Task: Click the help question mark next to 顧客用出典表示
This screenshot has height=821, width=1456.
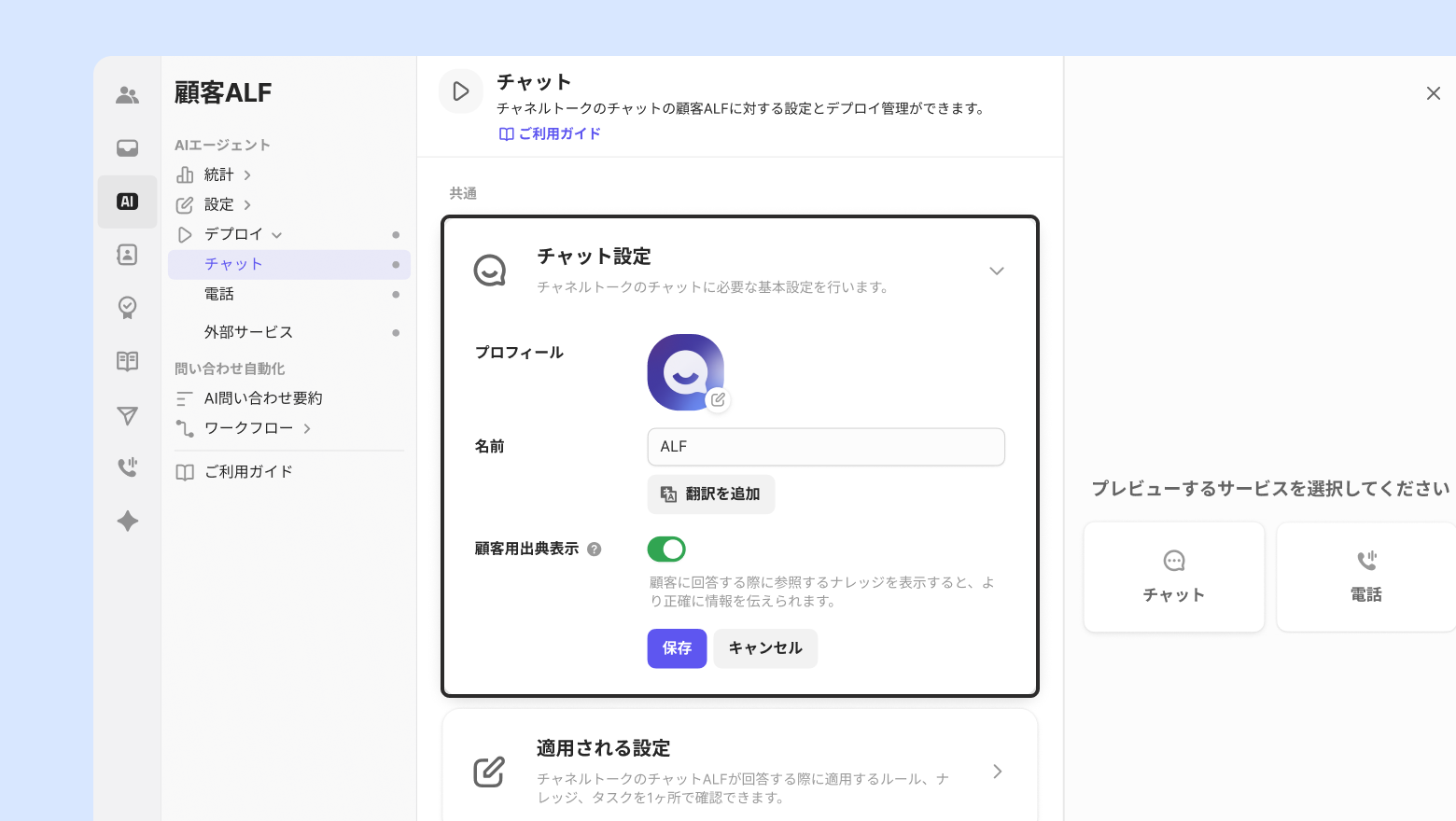Action: pos(595,550)
